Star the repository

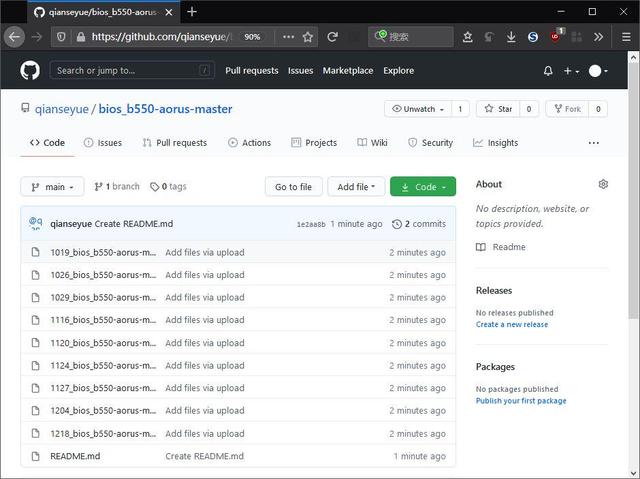(x=498, y=109)
